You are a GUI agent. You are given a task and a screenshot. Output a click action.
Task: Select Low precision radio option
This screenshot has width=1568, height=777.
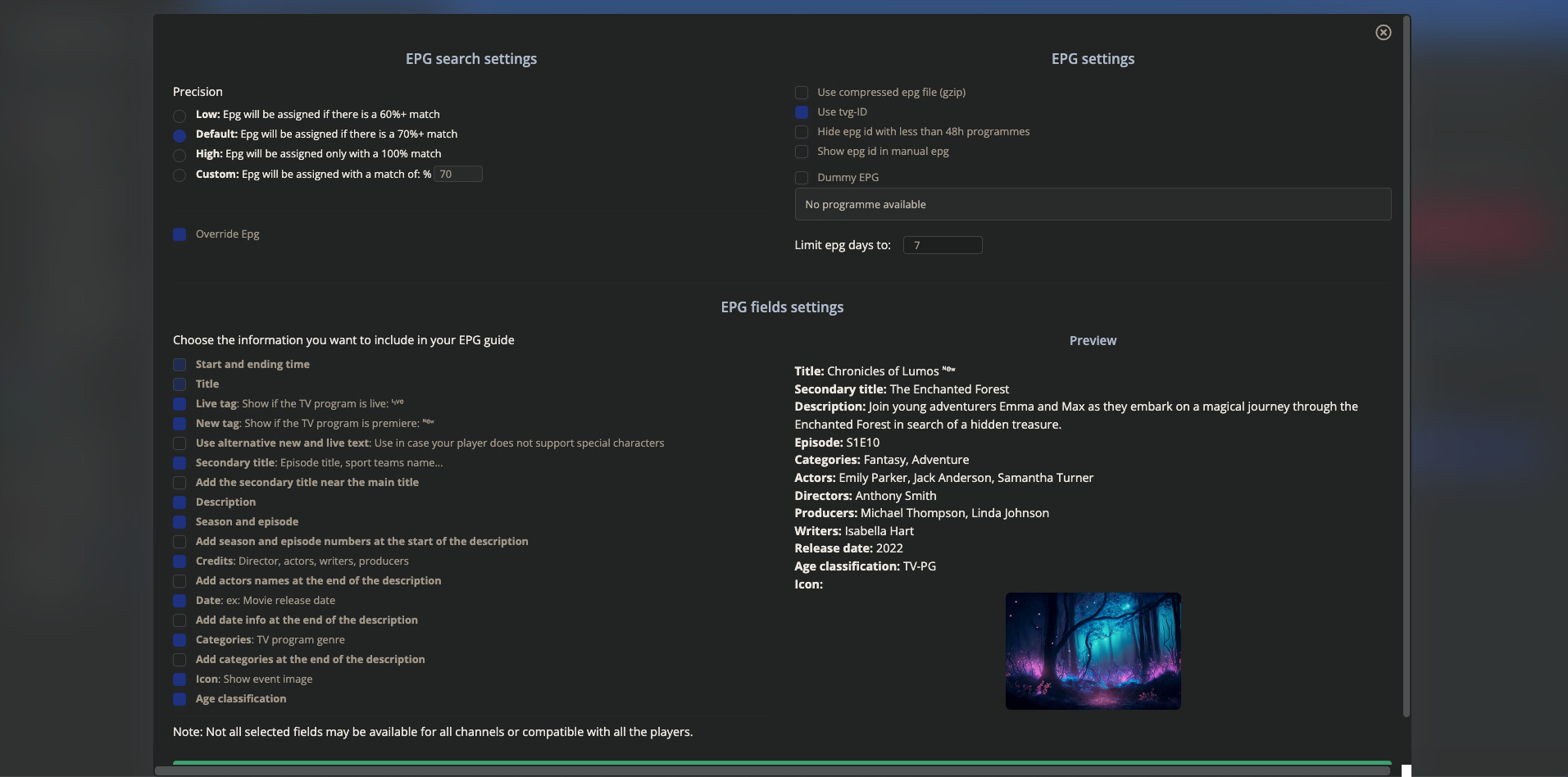click(180, 116)
